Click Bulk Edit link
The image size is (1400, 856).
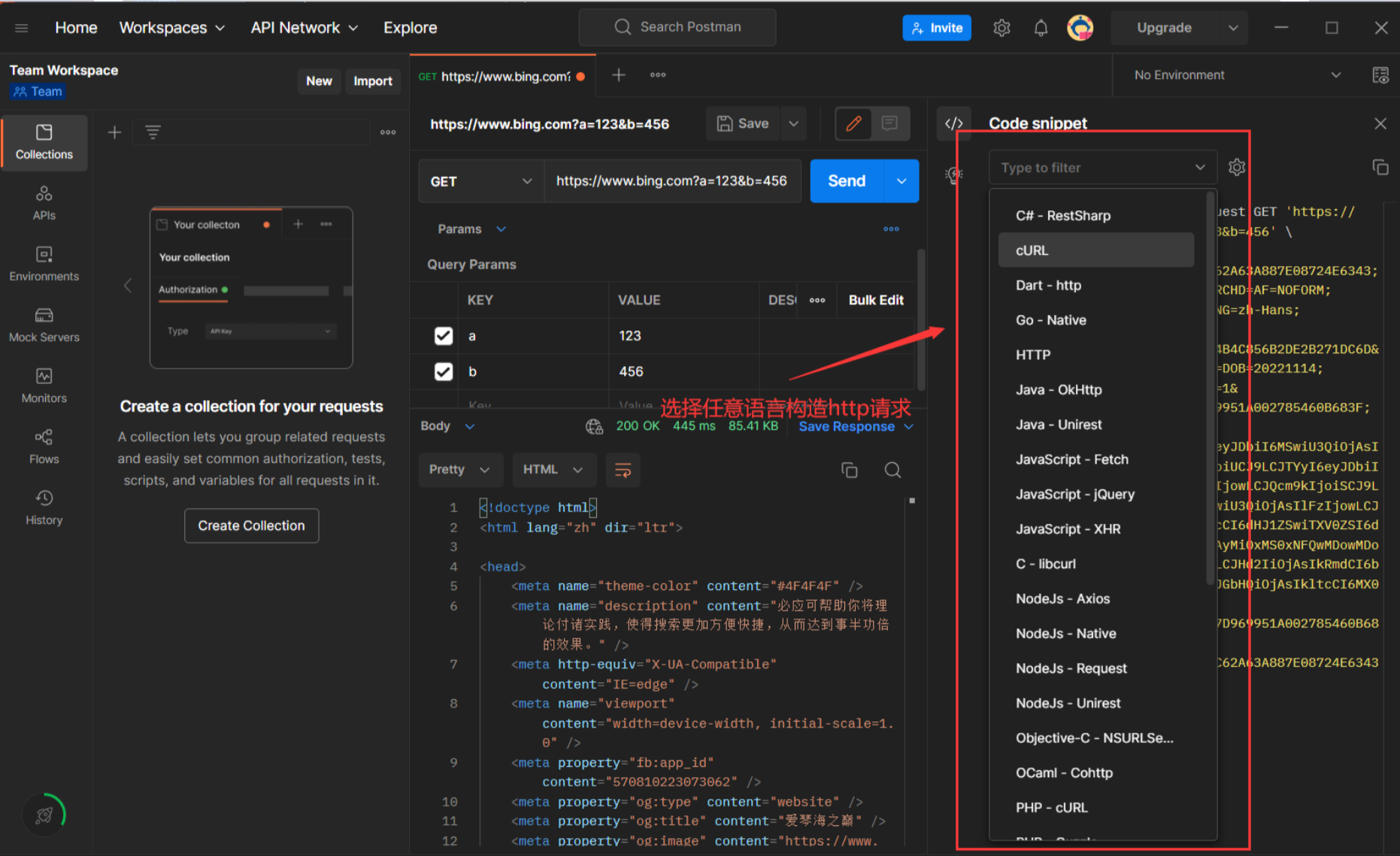[876, 300]
